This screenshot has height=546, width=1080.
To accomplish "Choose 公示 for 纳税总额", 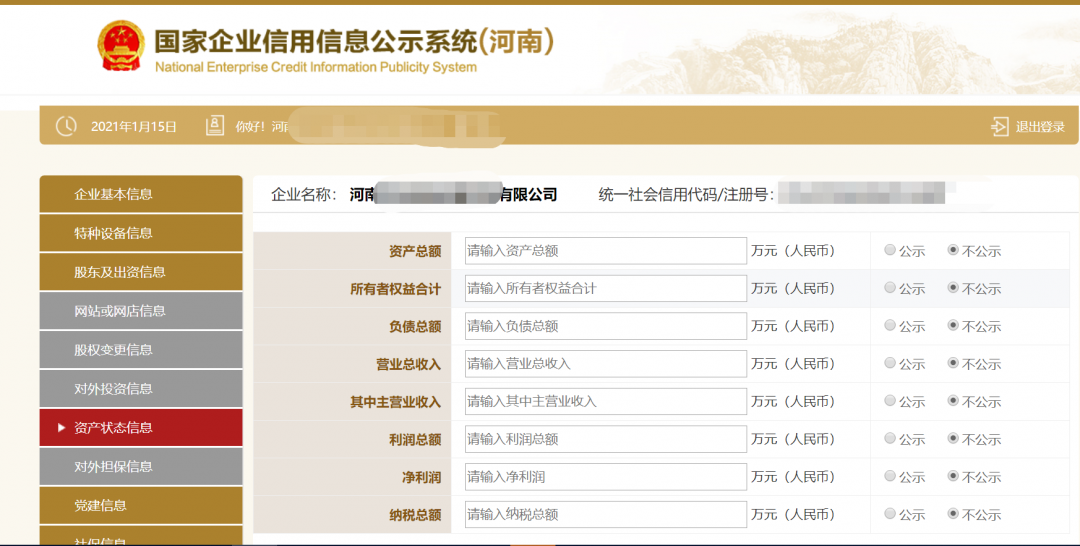I will pyautogui.click(x=890, y=514).
